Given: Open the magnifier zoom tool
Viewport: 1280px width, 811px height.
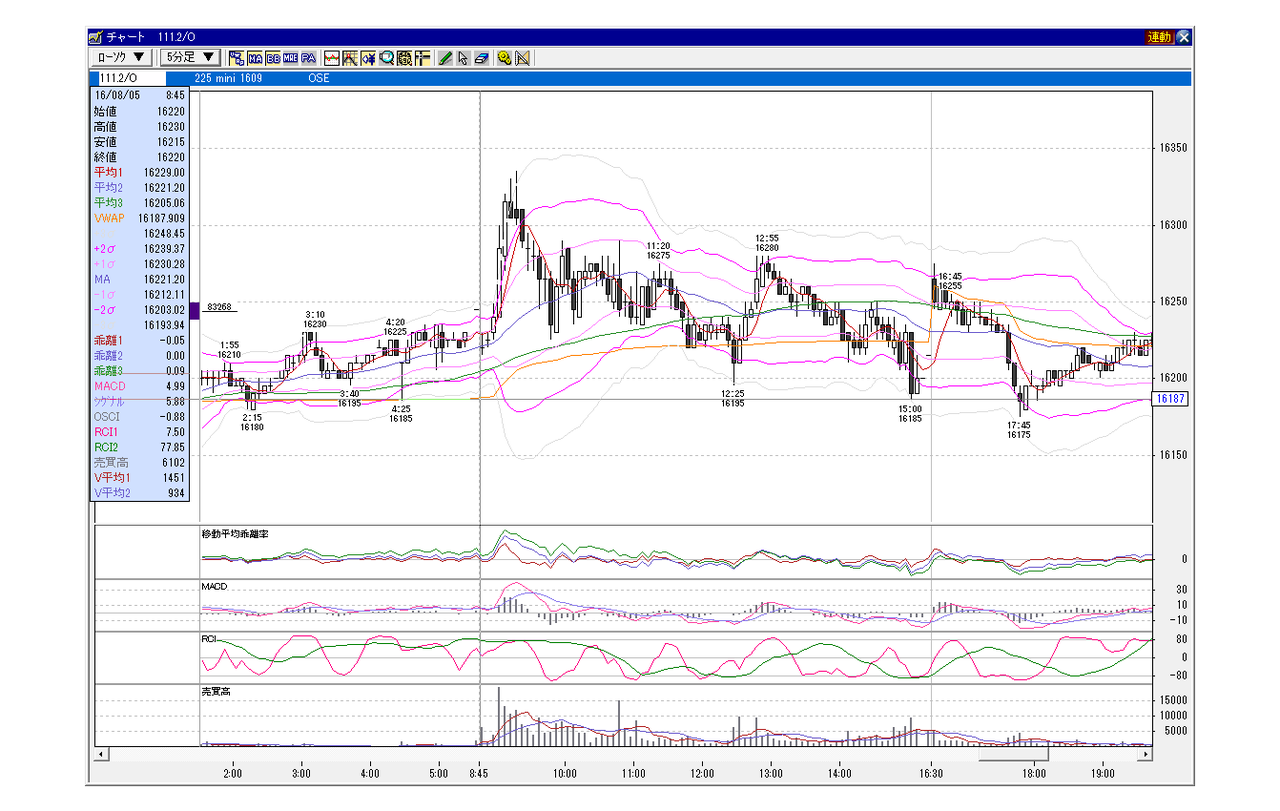Looking at the screenshot, I should tap(386, 58).
